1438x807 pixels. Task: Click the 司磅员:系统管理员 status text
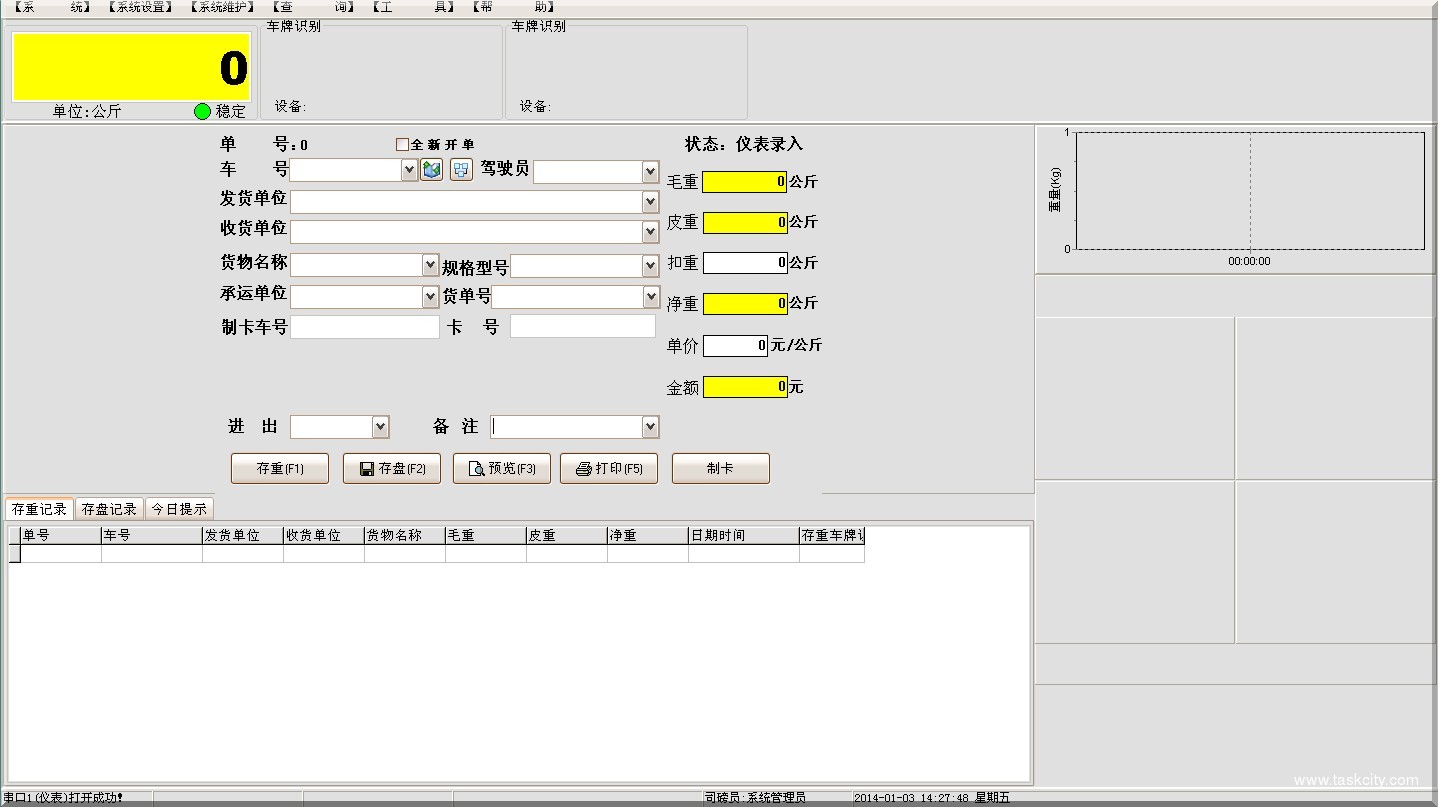[755, 798]
